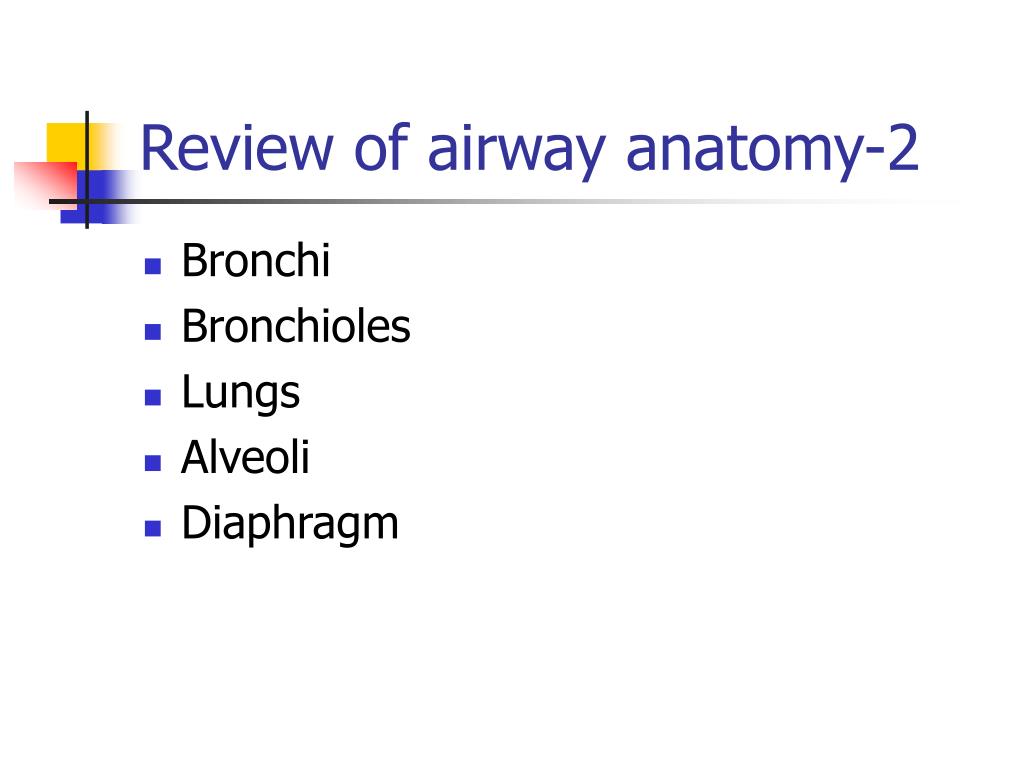The image size is (1024, 768).
Task: Select the blue bullet beside Bronchioles
Action: [153, 332]
